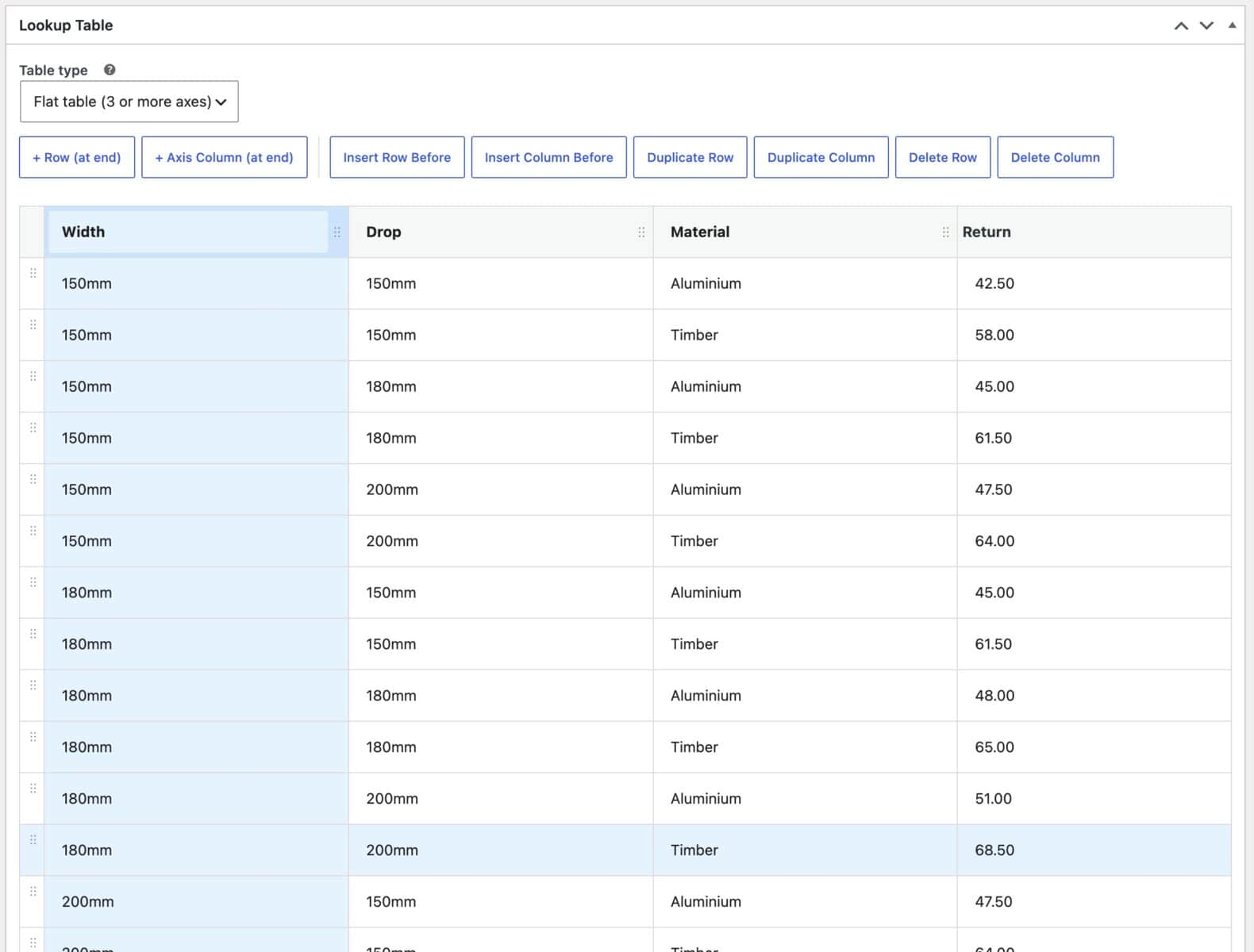The width and height of the screenshot is (1254, 952).
Task: Select 200mm width cell in bottom Aluminium row
Action: [x=196, y=901]
